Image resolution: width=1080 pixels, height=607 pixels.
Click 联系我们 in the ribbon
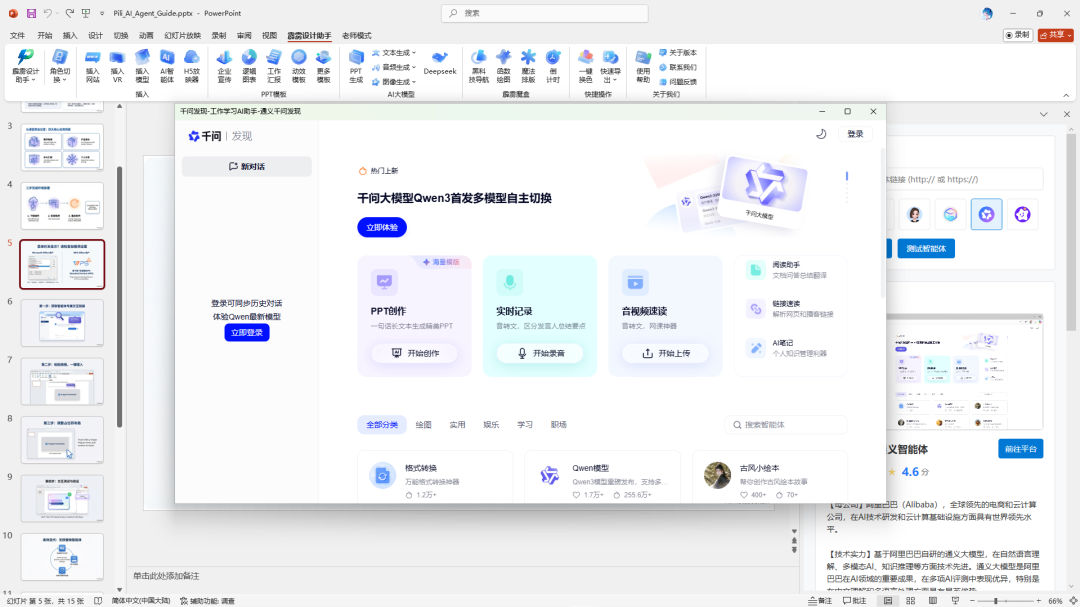pos(678,67)
